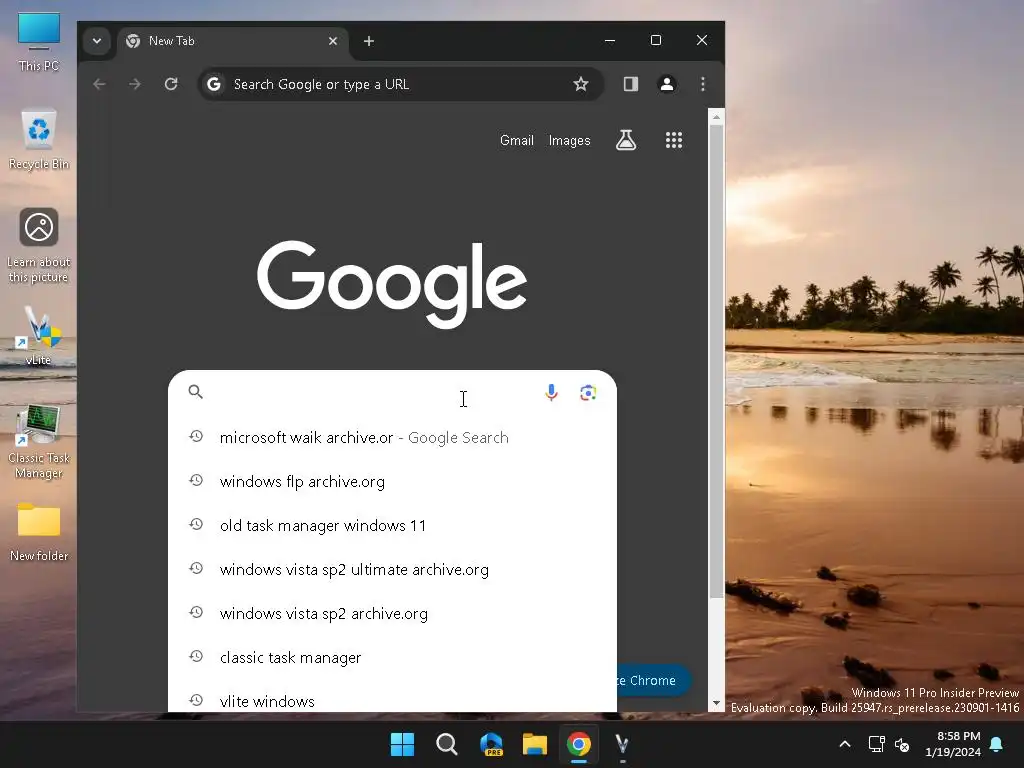Click the browser Back arrow
The height and width of the screenshot is (768, 1024).
coord(99,84)
